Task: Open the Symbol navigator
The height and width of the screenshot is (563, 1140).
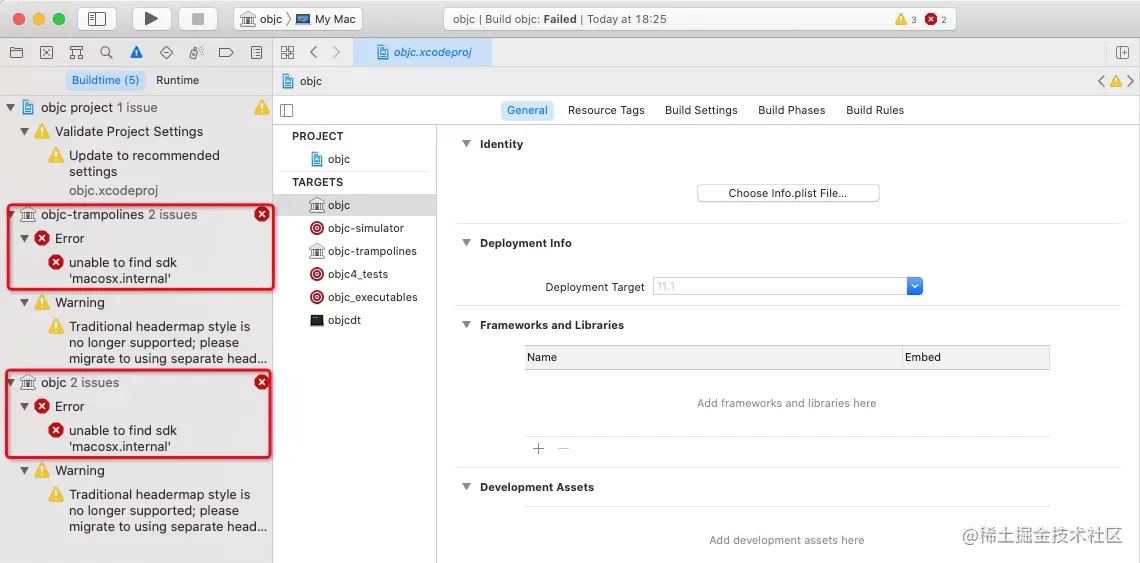Action: tap(76, 52)
